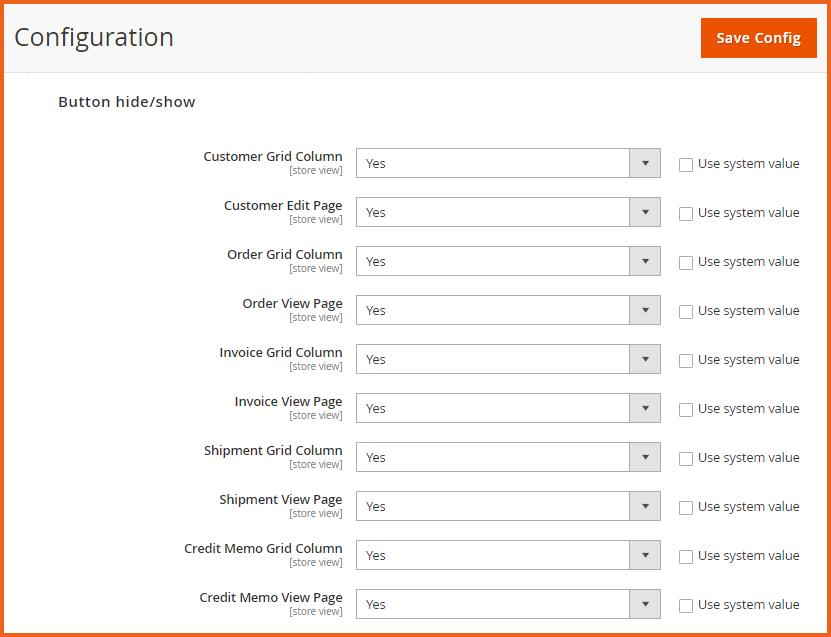Click the Save Config button
This screenshot has height=637, width=831.
pyautogui.click(x=757, y=37)
